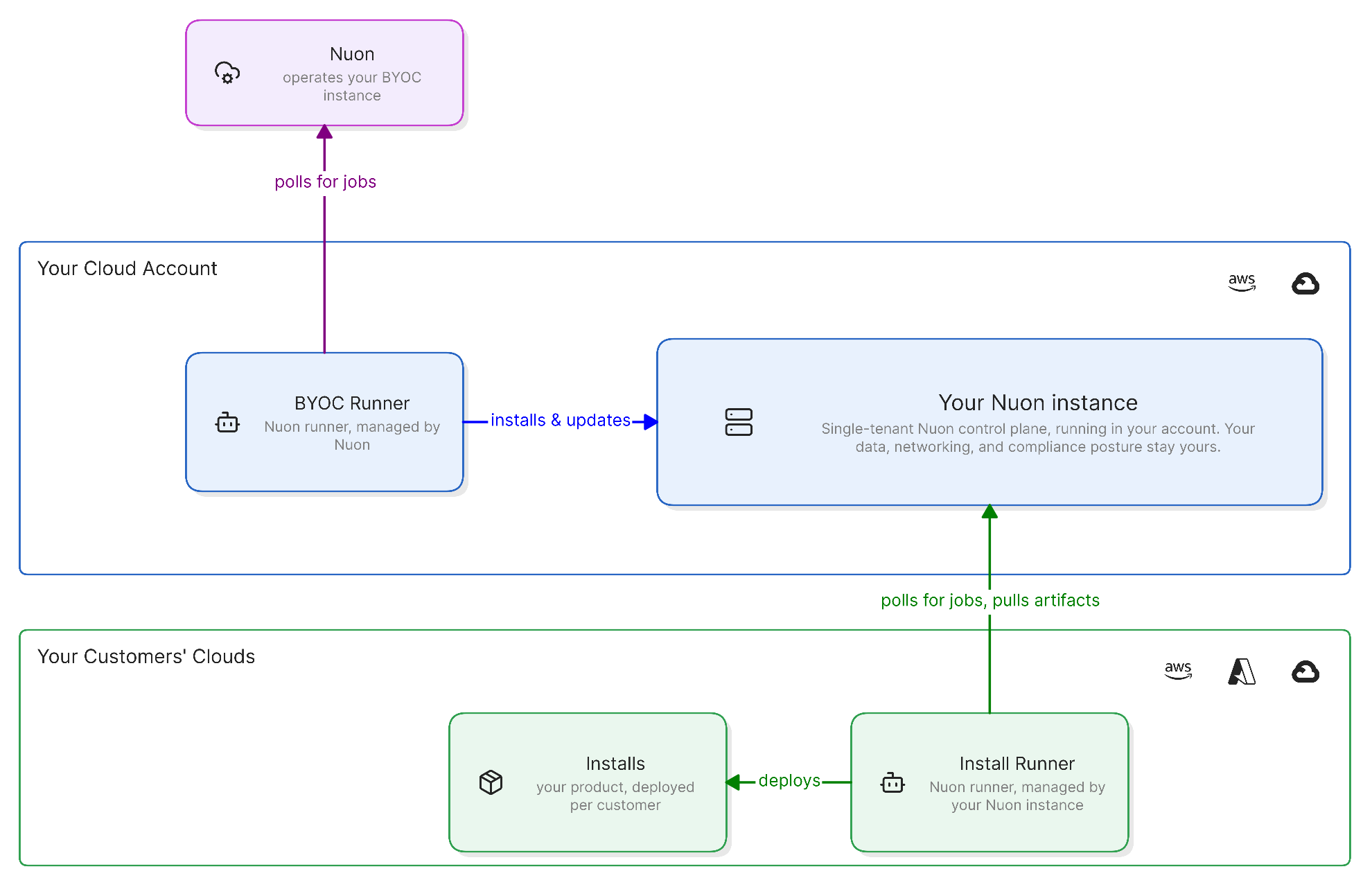
Task: Select the "polls for jobs, pulls artifacts" label
Action: tap(990, 600)
